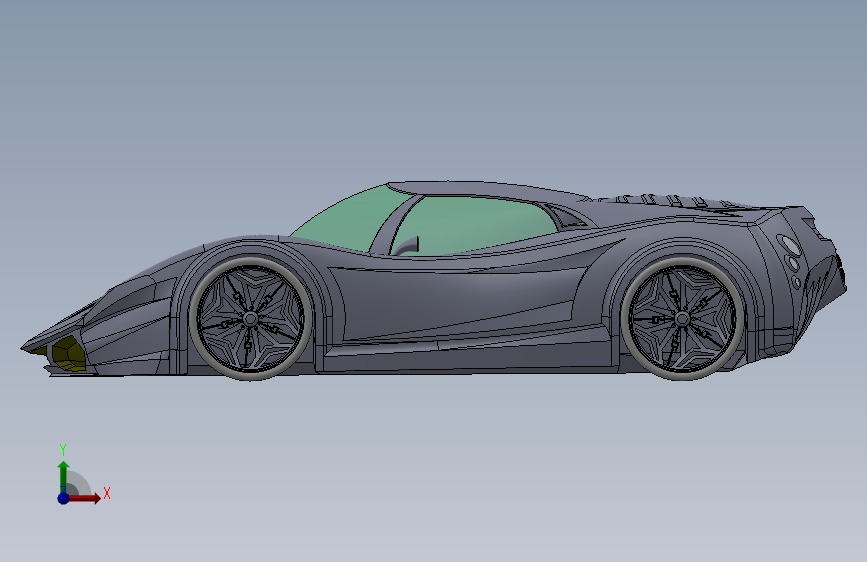The height and width of the screenshot is (562, 867).
Task: Click the green Y axis arrow
Action: (x=64, y=477)
